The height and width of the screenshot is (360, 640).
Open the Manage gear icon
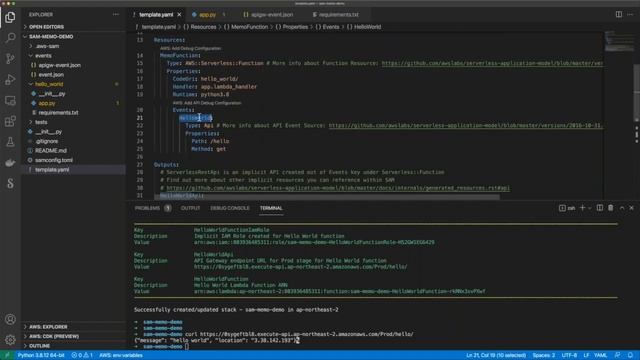(10, 340)
